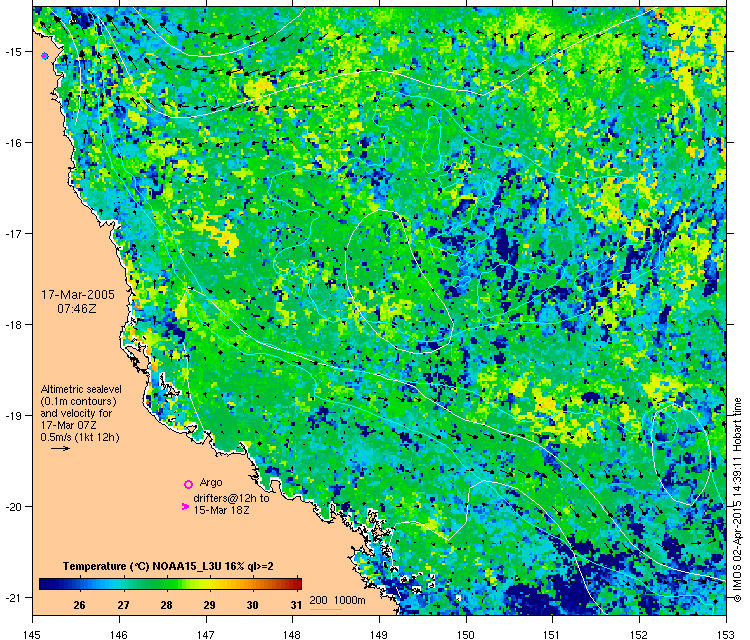
Task: Click the text 'and velocity for'
Action: [76, 413]
